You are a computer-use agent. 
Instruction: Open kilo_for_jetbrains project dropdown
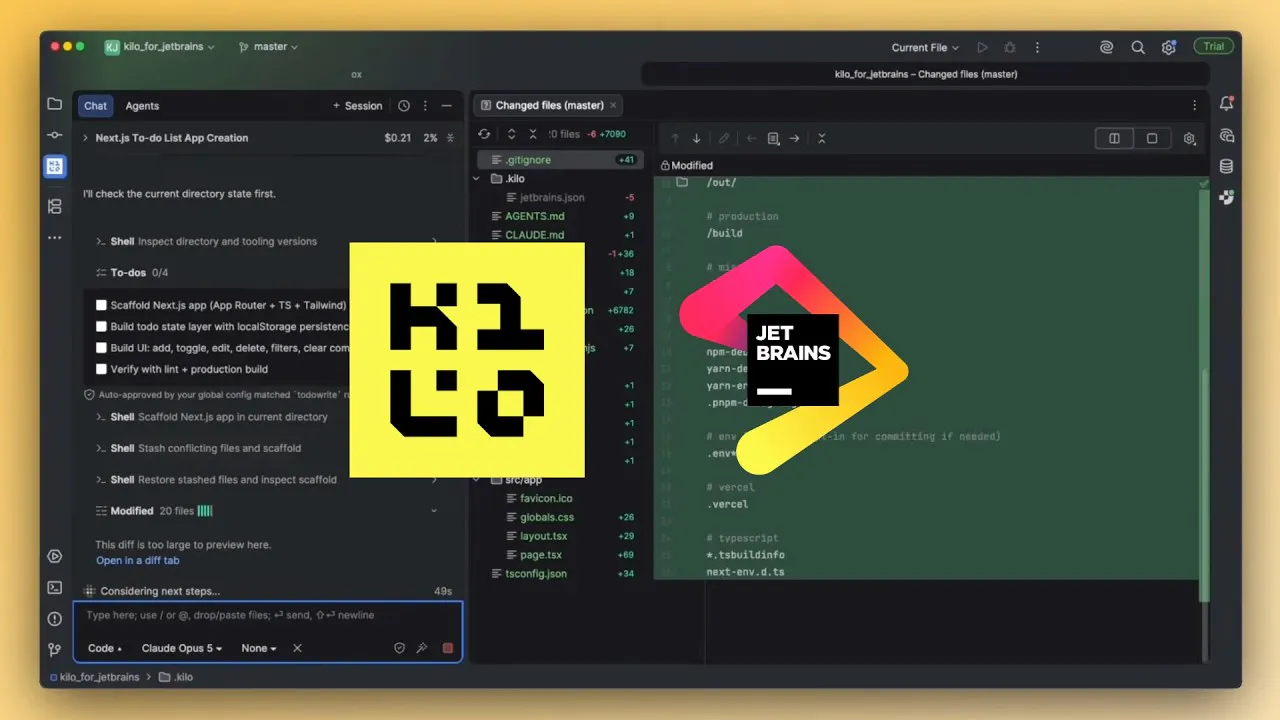coord(160,47)
